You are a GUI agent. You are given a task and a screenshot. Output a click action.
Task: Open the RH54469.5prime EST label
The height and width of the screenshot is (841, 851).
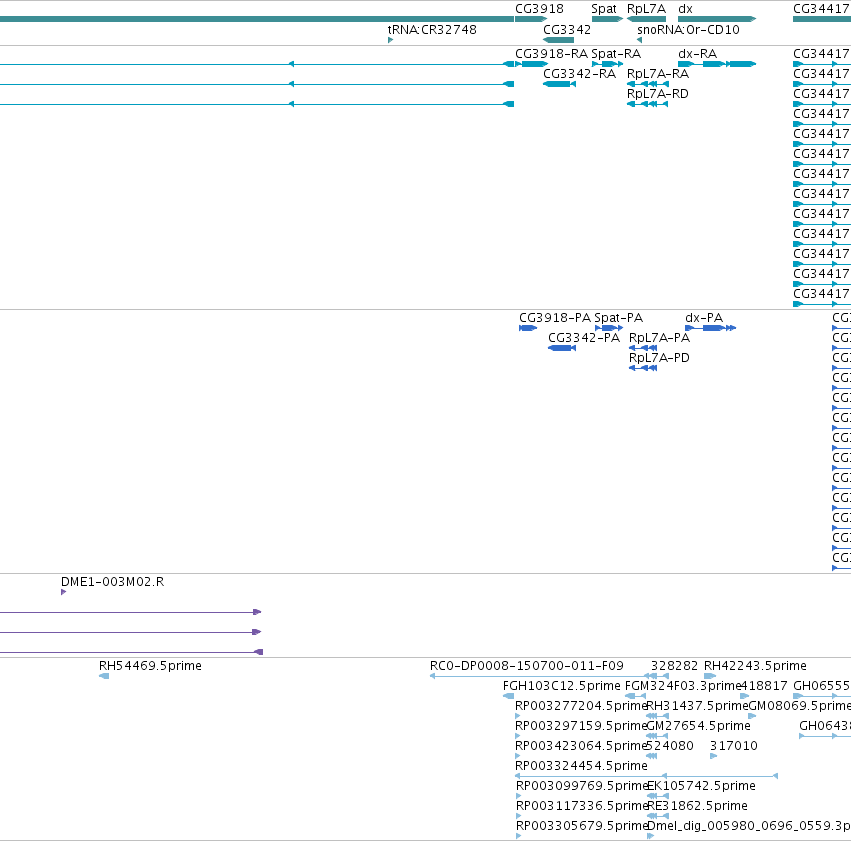(x=150, y=666)
